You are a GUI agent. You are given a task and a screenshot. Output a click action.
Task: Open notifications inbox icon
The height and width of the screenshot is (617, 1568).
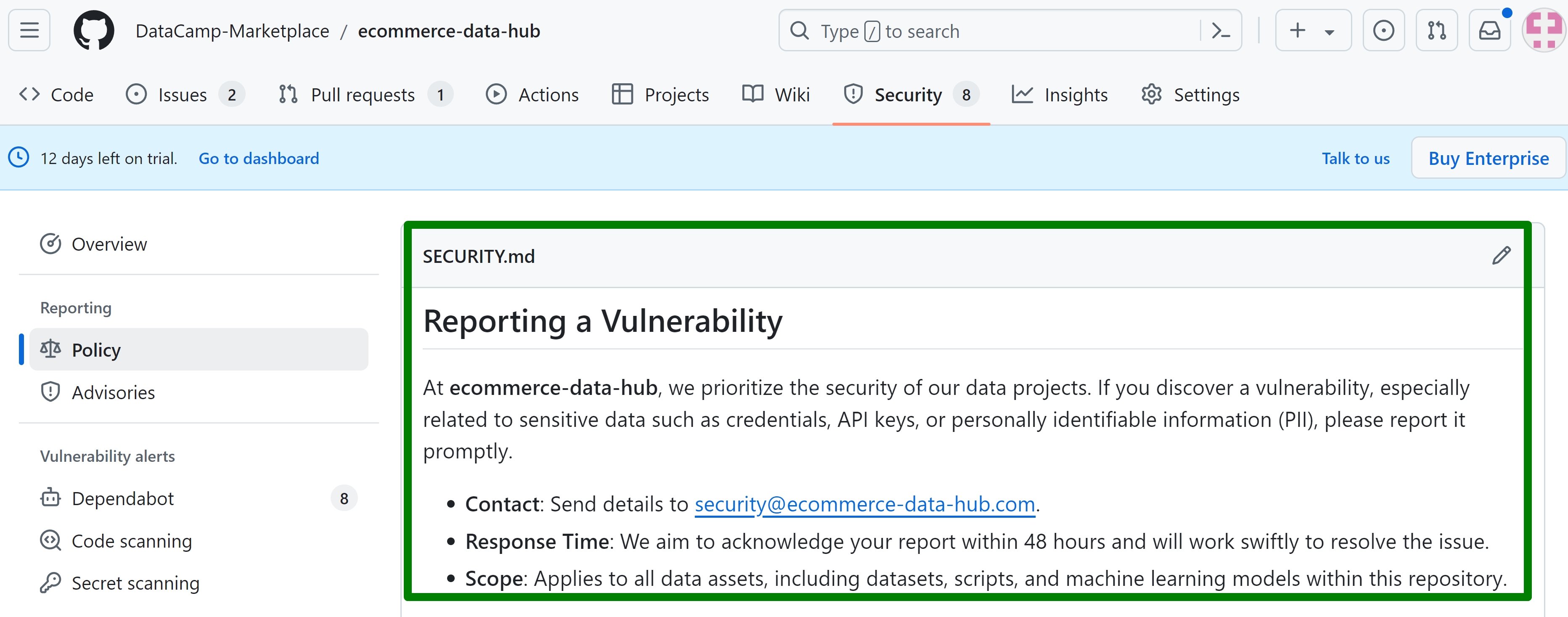point(1489,30)
